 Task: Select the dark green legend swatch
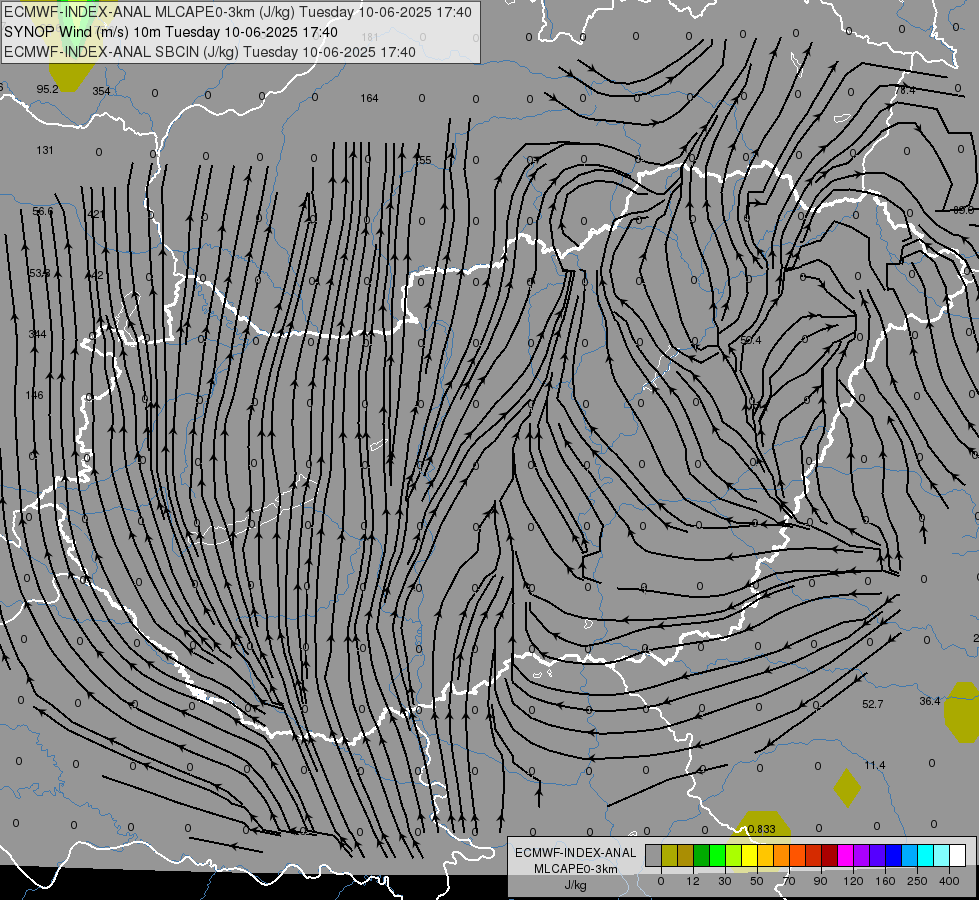click(701, 855)
